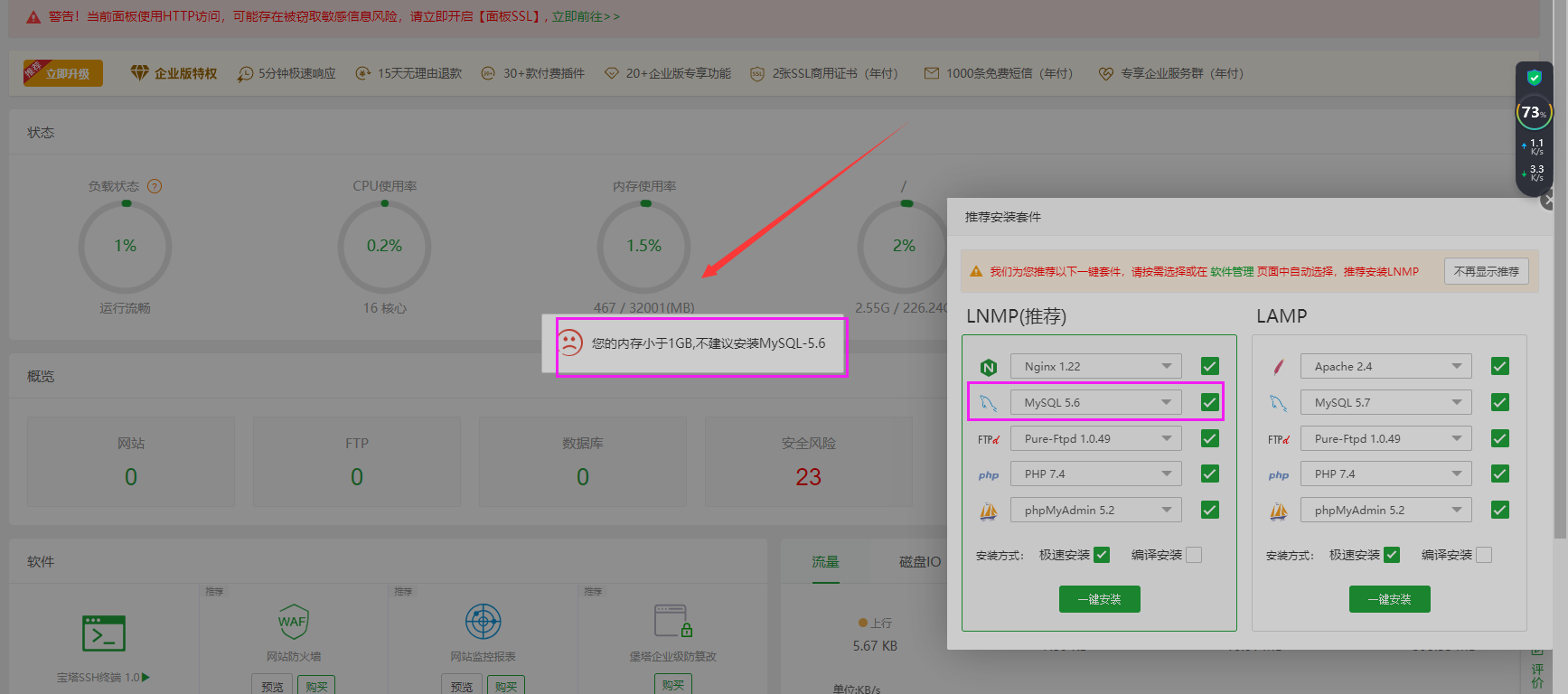This screenshot has width=1568, height=694.
Task: Uncheck the Nginx 1.22 checkbox
Action: (1210, 366)
